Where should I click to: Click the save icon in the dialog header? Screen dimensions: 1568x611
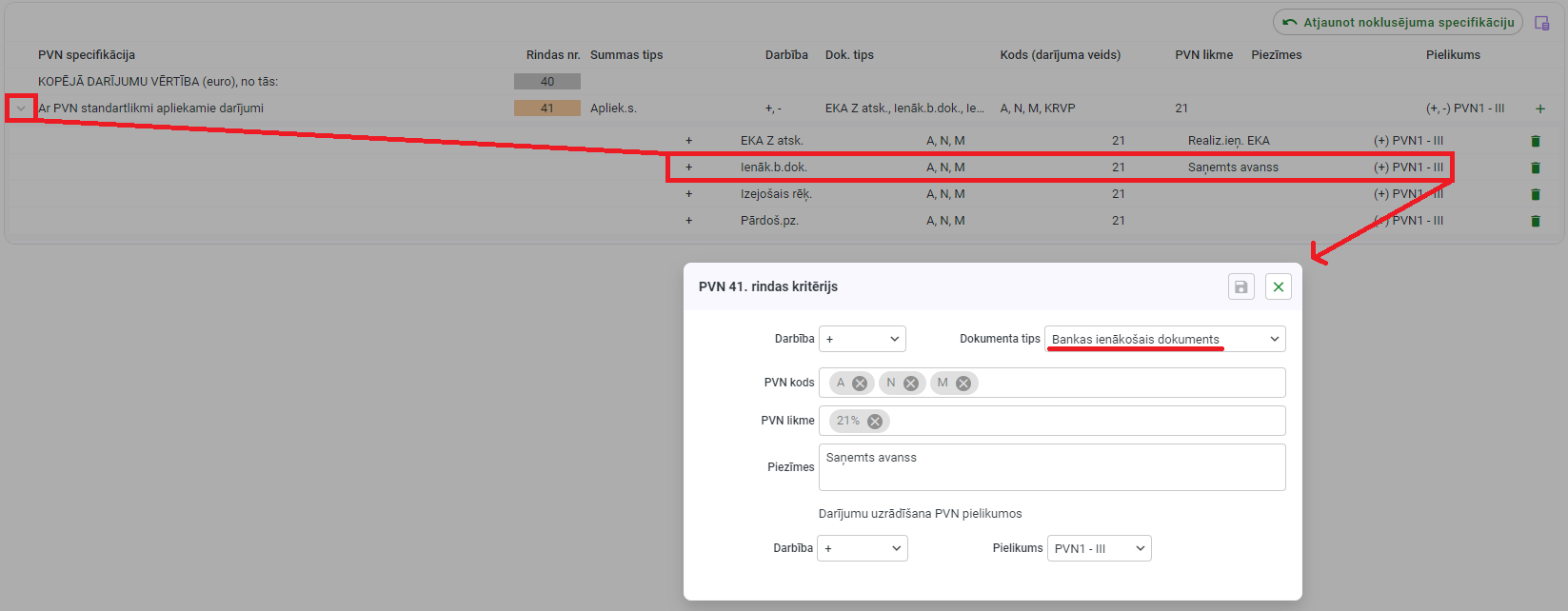(1241, 286)
